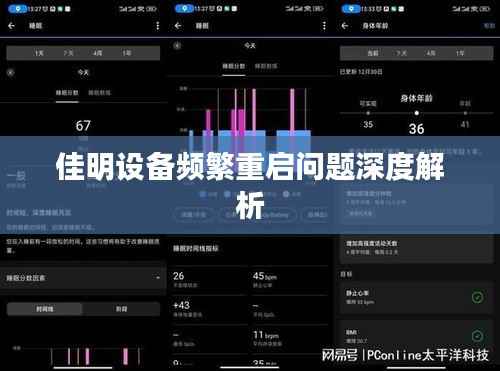
Task: Tap the blue location pill in the left status bar
Action: (x=18, y=9)
